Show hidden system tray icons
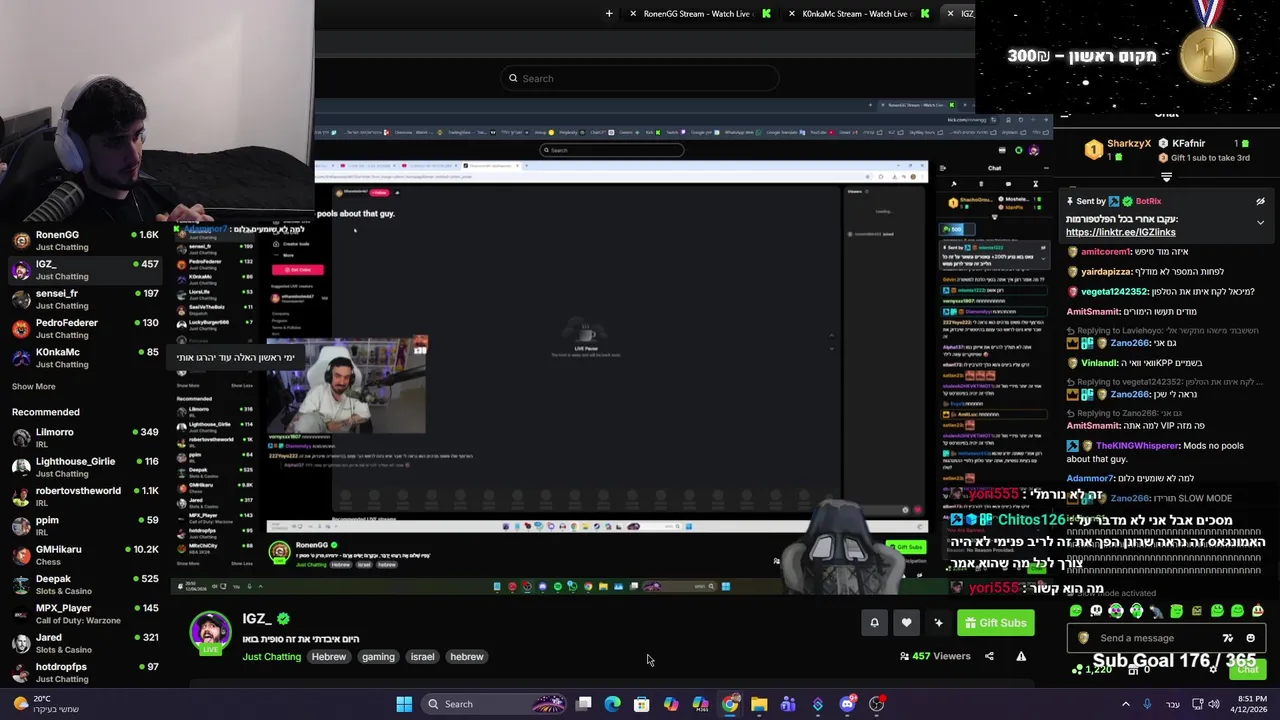 tap(1125, 704)
